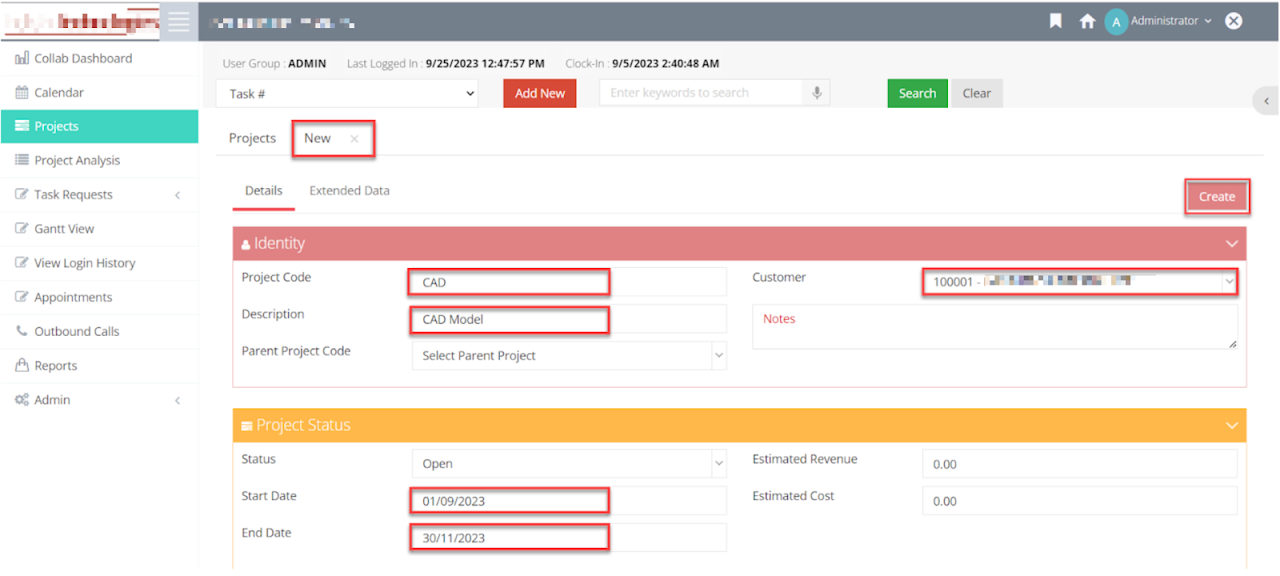Open the Customer dropdown

coord(1079,282)
